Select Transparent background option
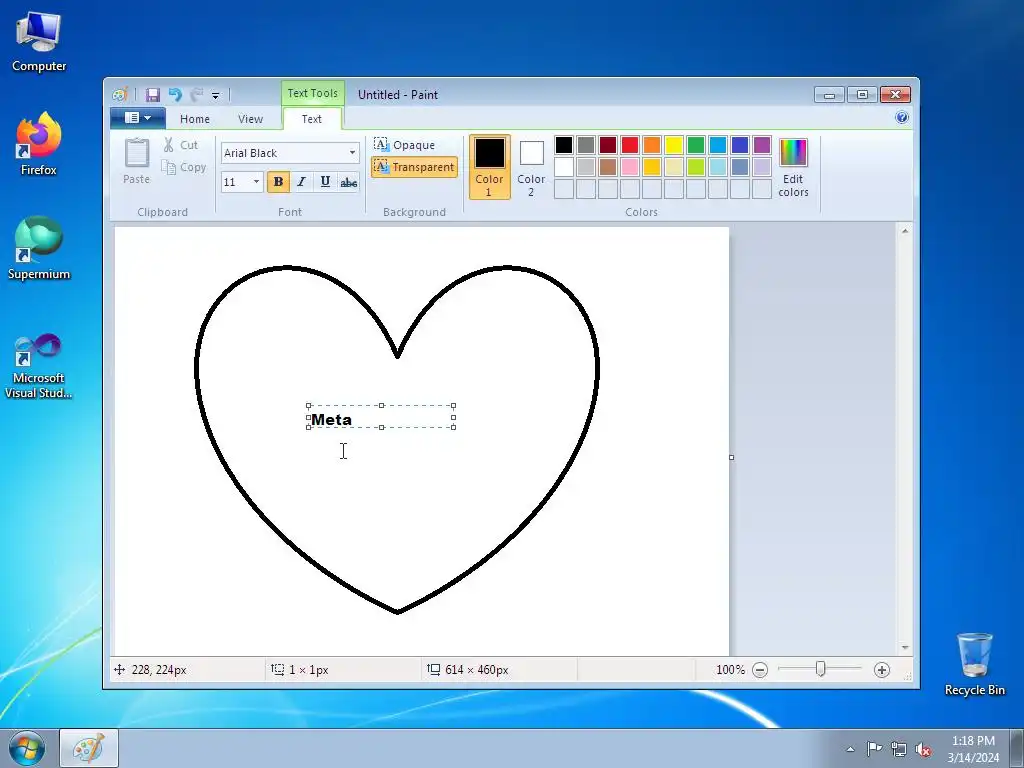 (x=414, y=167)
